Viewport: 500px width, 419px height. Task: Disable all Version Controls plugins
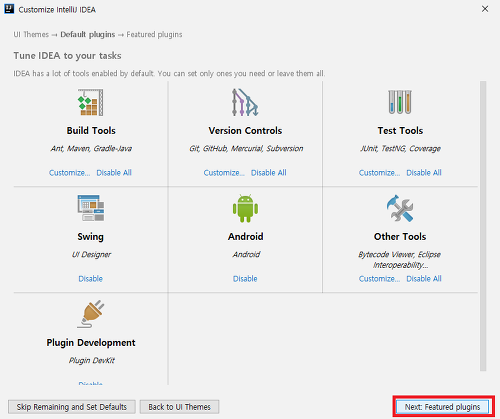269,173
